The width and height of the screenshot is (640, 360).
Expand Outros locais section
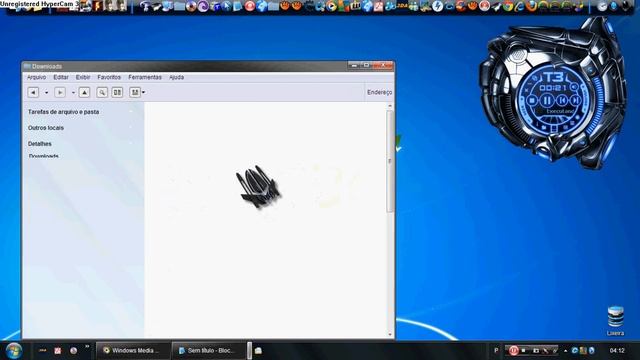point(46,128)
